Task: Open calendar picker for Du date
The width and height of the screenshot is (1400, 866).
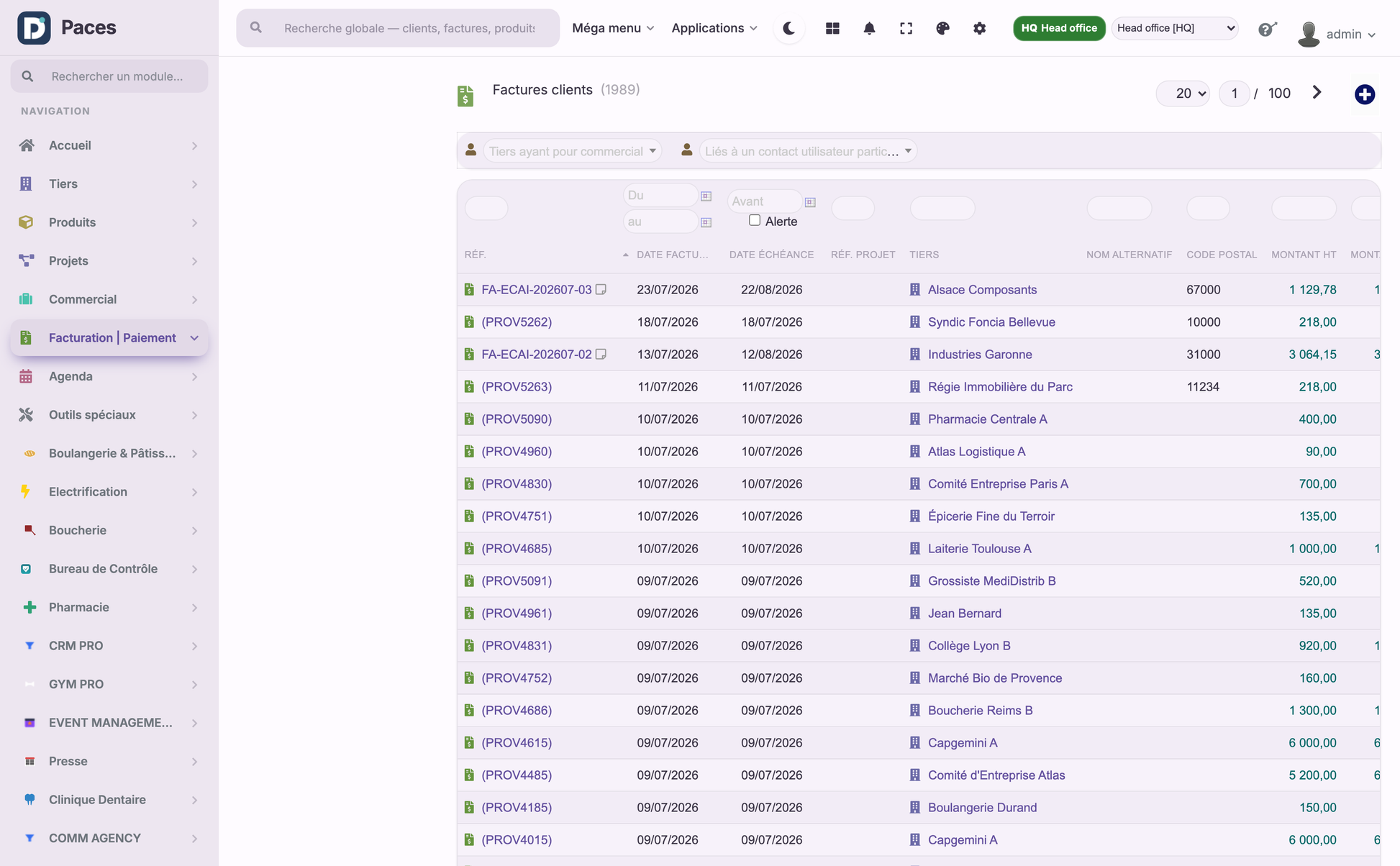Action: pyautogui.click(x=706, y=196)
